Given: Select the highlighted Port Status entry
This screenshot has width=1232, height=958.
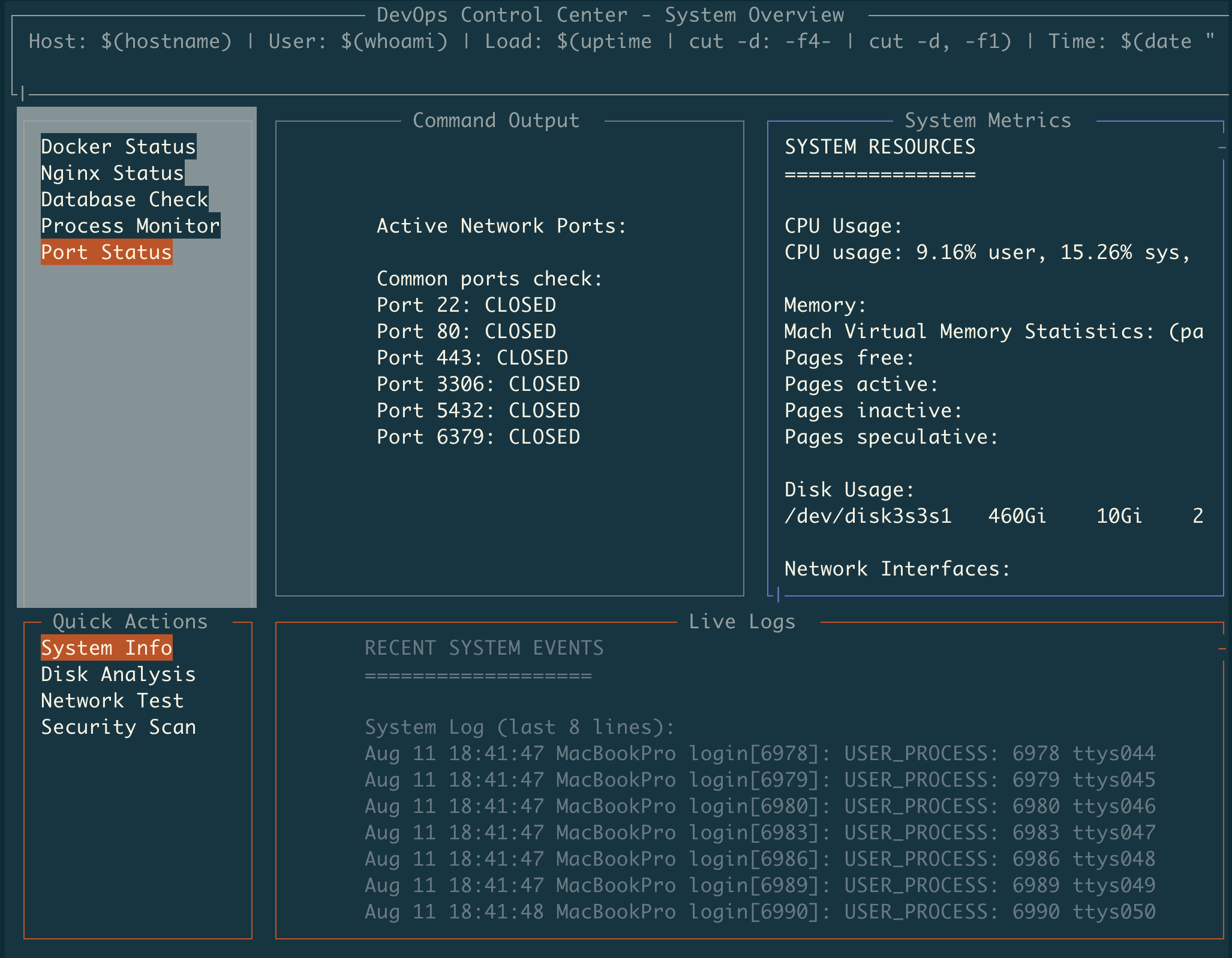Looking at the screenshot, I should 106,252.
